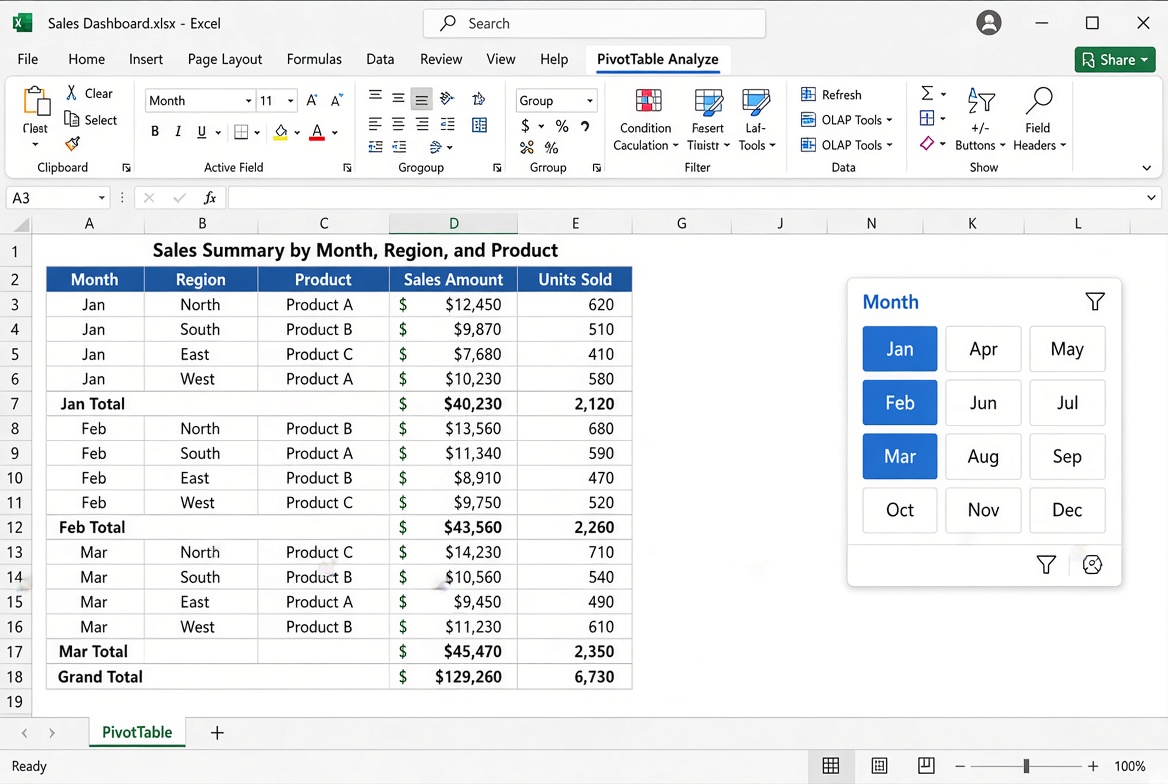Click the currency dollar format icon
This screenshot has height=784, width=1168.
coord(525,125)
